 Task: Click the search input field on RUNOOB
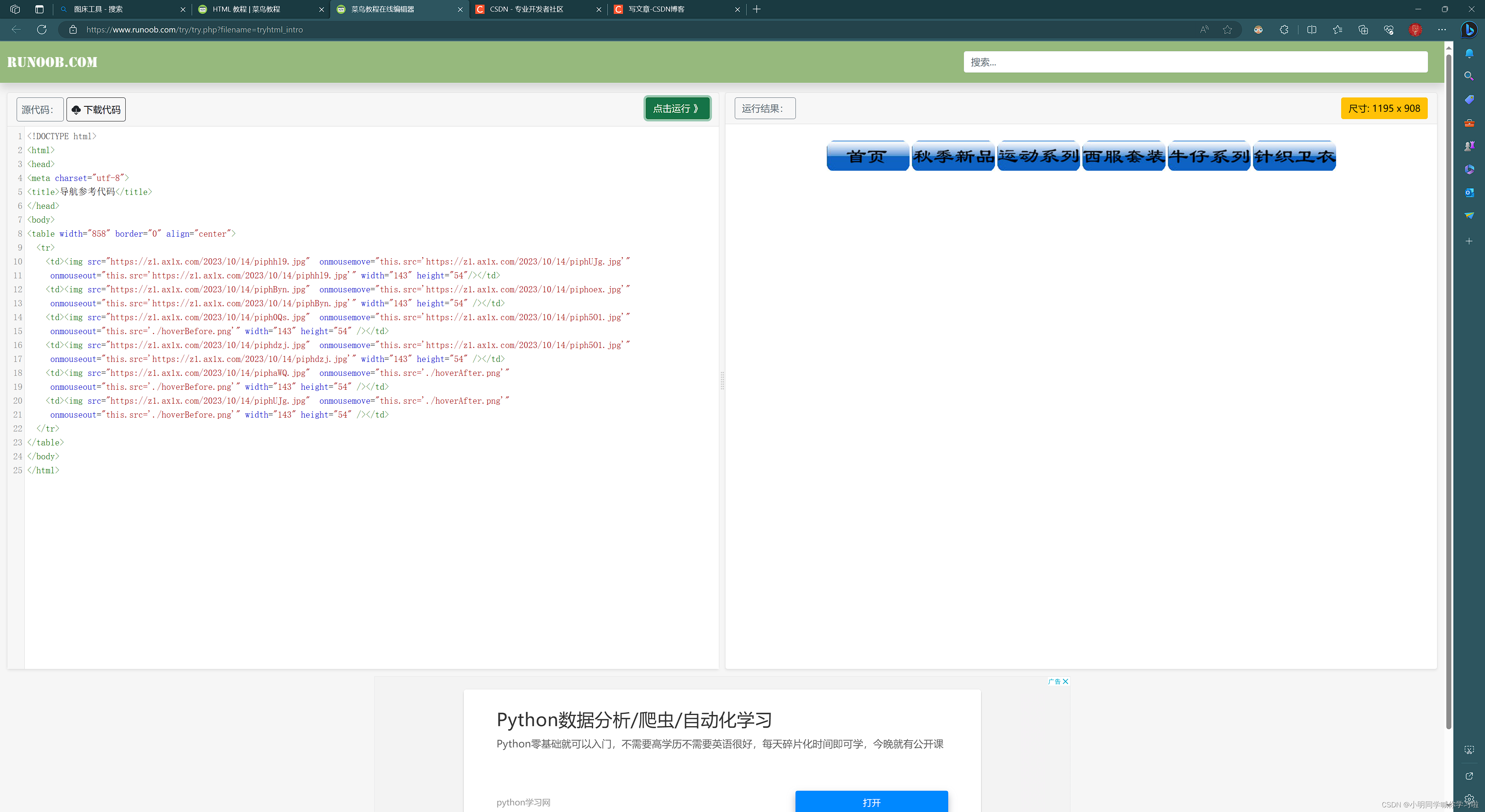pyautogui.click(x=1196, y=62)
